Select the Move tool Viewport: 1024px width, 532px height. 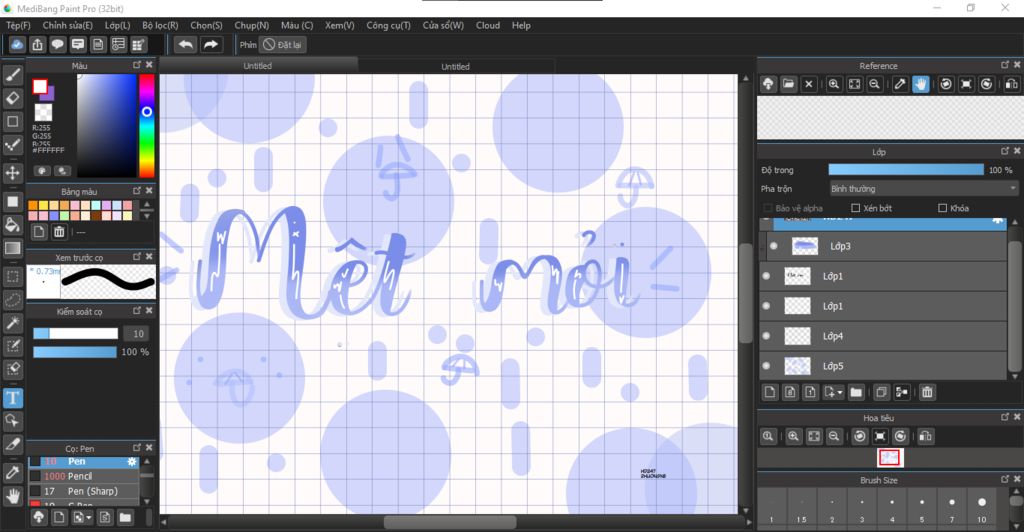coord(12,173)
